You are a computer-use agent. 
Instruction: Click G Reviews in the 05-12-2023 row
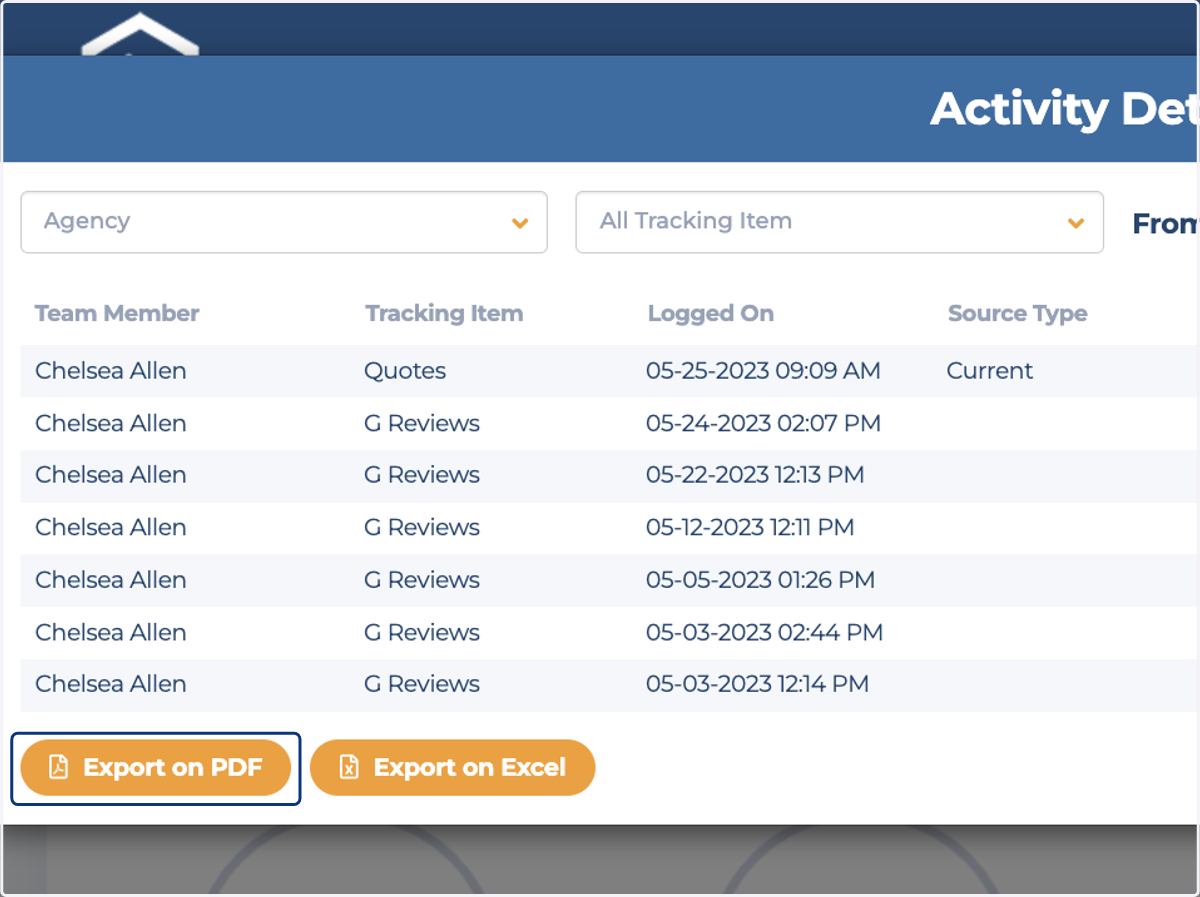coord(422,527)
